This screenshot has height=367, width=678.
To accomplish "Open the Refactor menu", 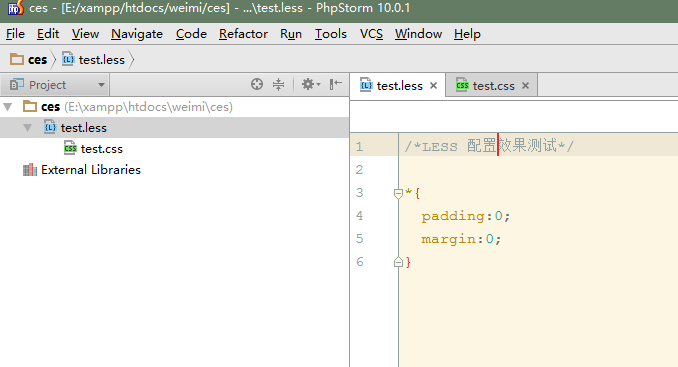I will tap(243, 34).
